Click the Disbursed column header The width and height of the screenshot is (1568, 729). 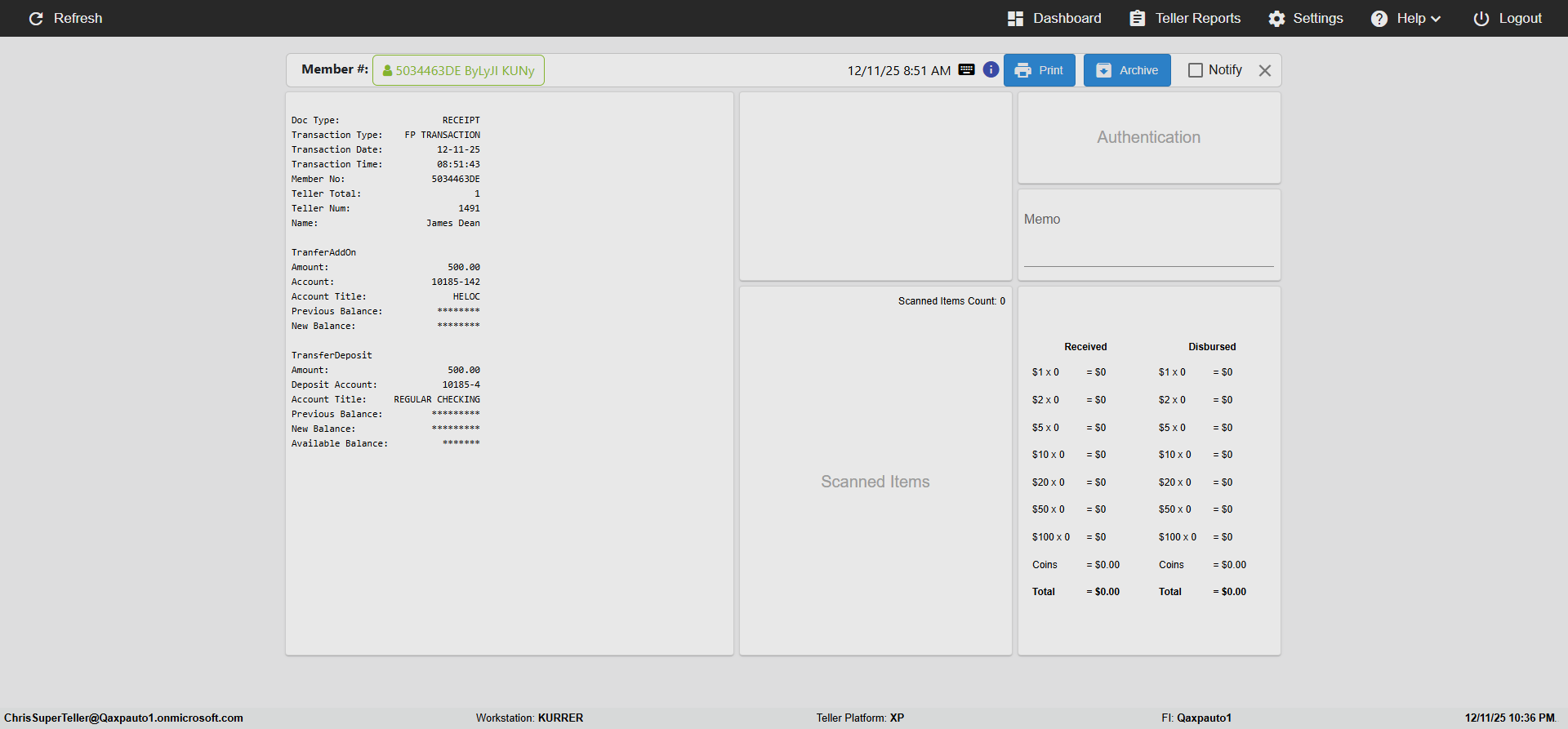[1212, 347]
